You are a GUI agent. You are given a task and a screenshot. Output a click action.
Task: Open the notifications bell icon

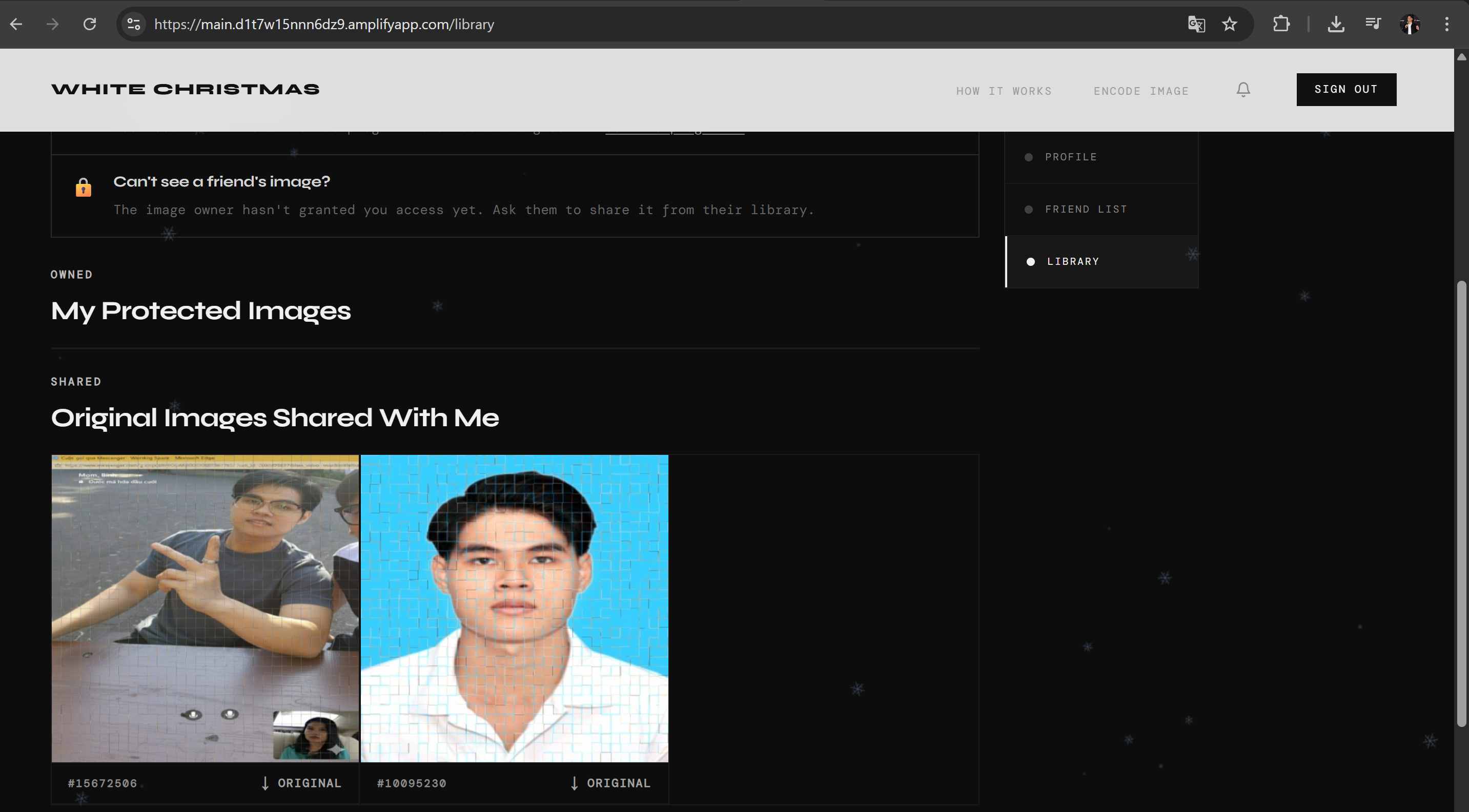(x=1243, y=90)
